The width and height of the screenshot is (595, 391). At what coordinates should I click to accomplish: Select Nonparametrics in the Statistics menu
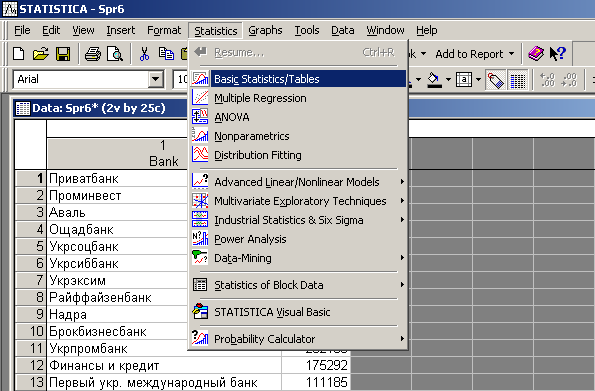point(298,136)
